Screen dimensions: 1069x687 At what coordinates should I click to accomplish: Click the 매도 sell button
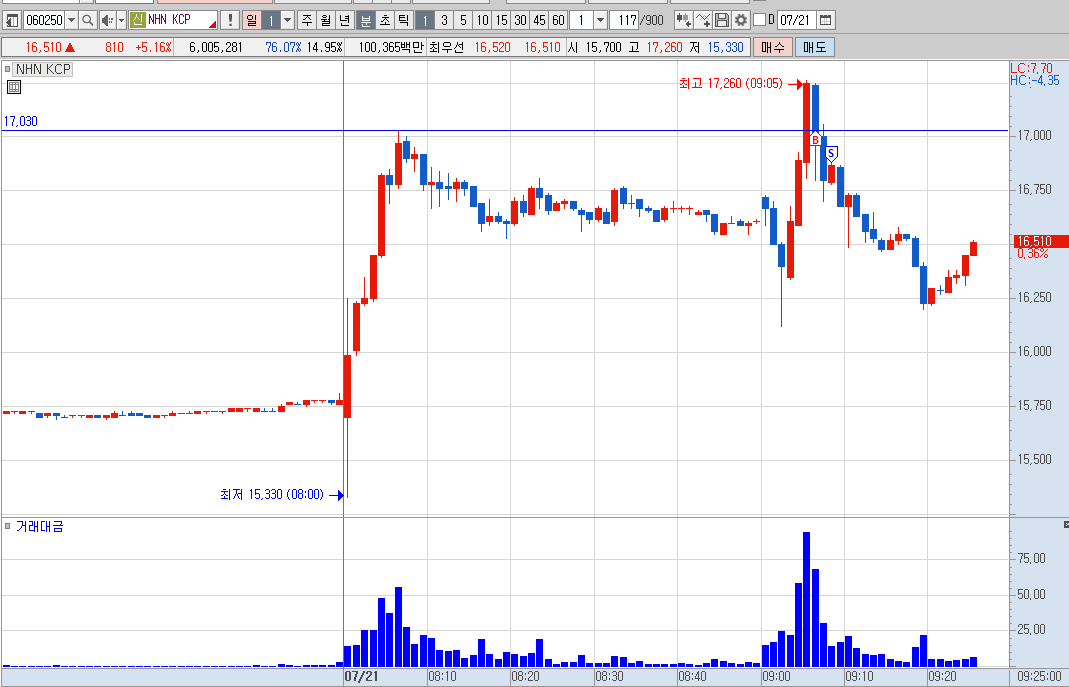click(815, 47)
